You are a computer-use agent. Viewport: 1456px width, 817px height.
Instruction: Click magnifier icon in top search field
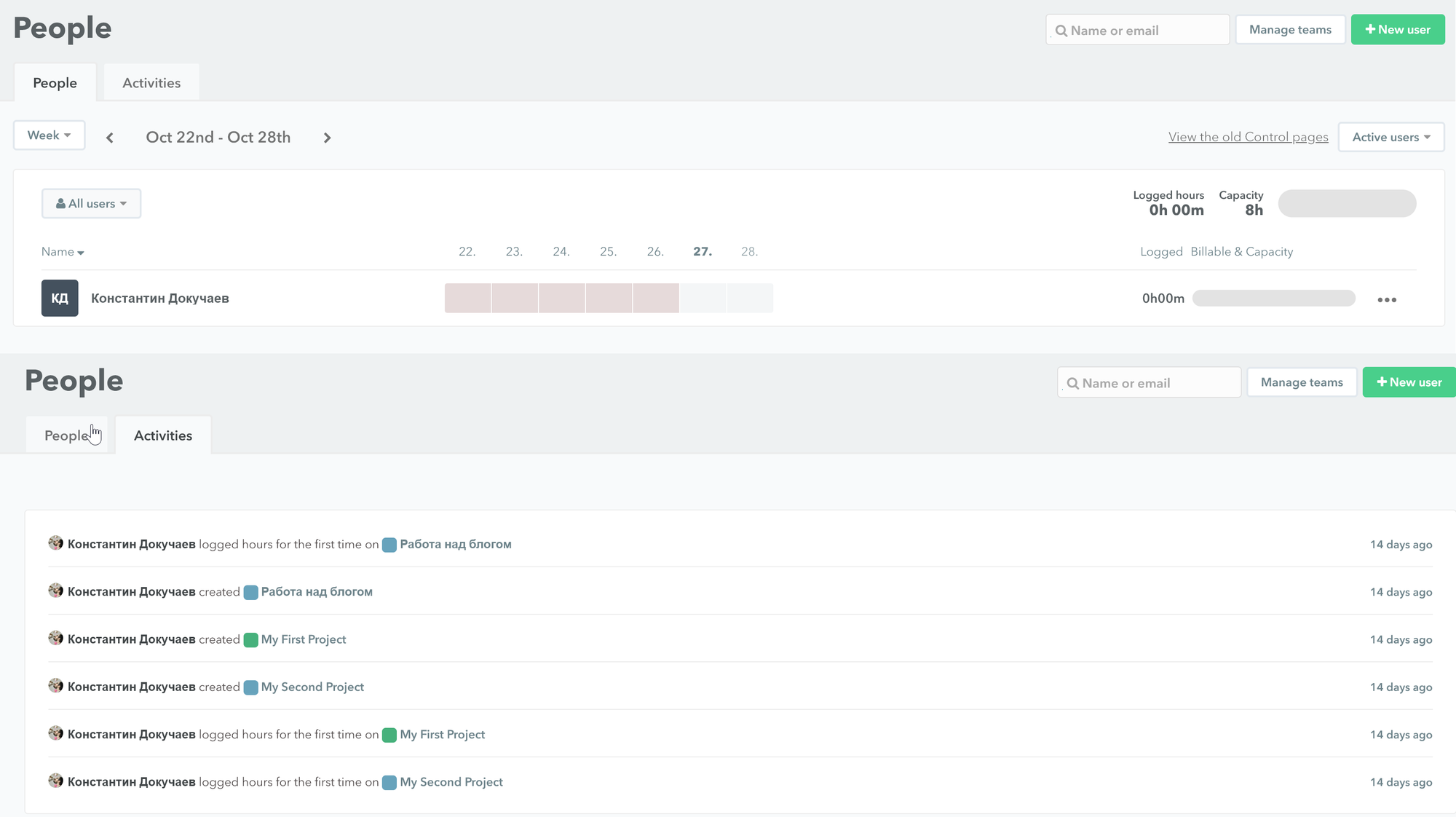click(x=1061, y=31)
